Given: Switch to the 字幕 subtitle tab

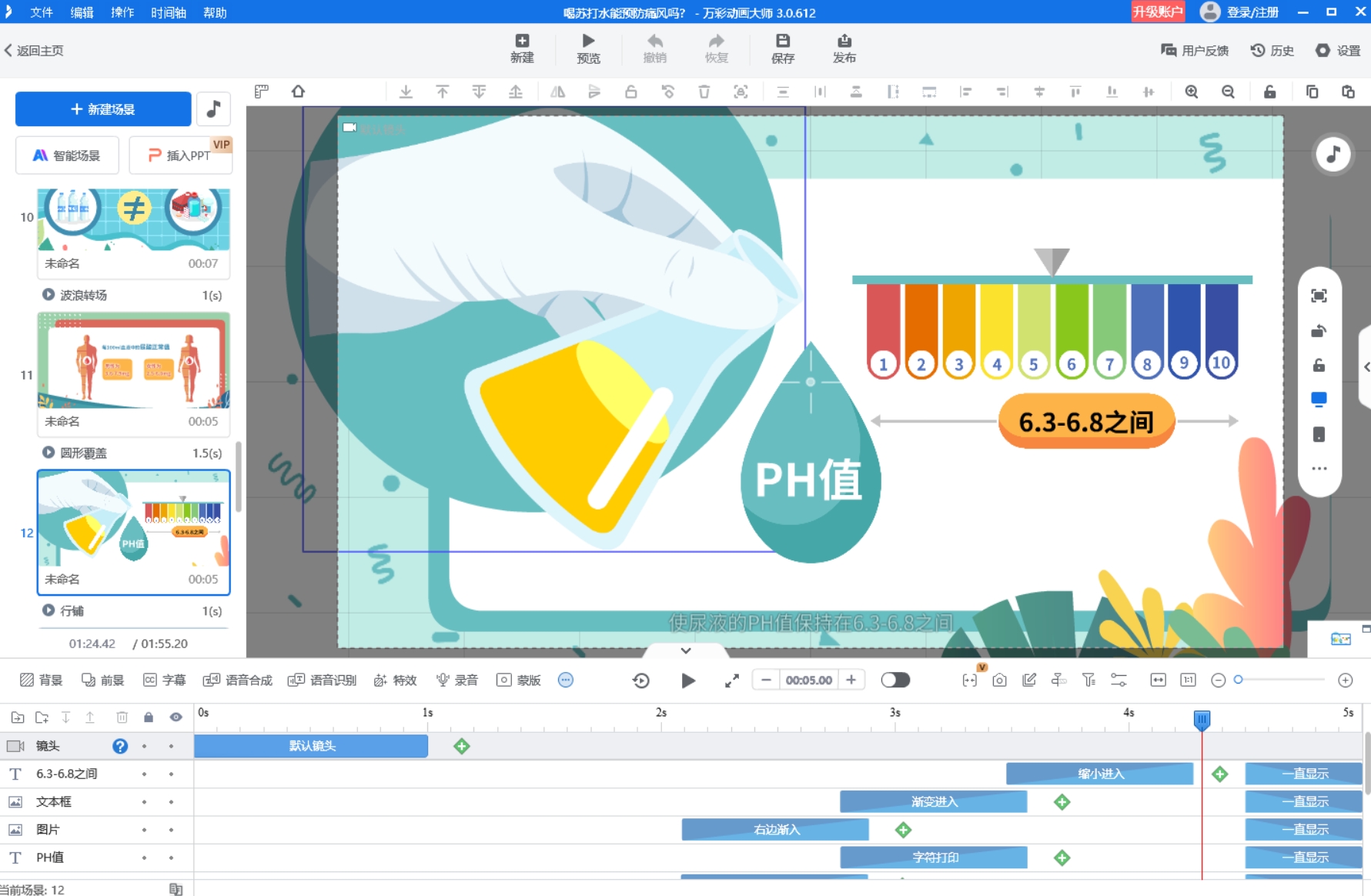Looking at the screenshot, I should [165, 680].
